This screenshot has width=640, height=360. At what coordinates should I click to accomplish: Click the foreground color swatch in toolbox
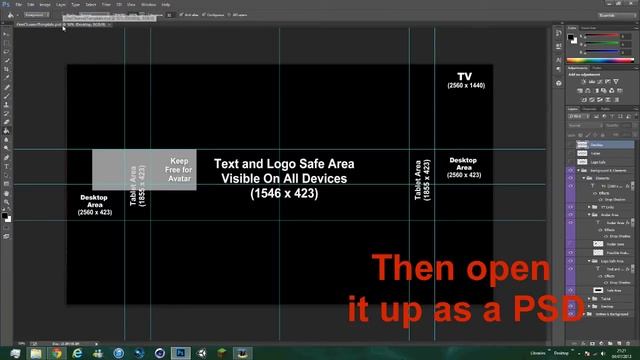click(4, 216)
